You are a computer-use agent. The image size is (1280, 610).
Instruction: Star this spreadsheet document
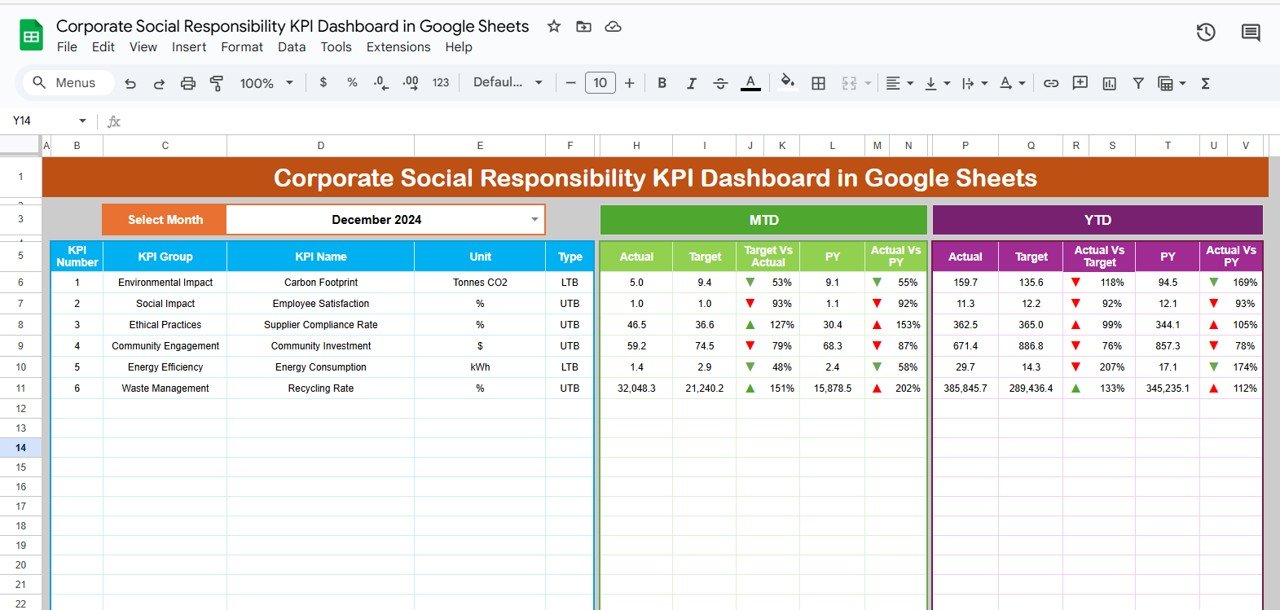tap(554, 26)
